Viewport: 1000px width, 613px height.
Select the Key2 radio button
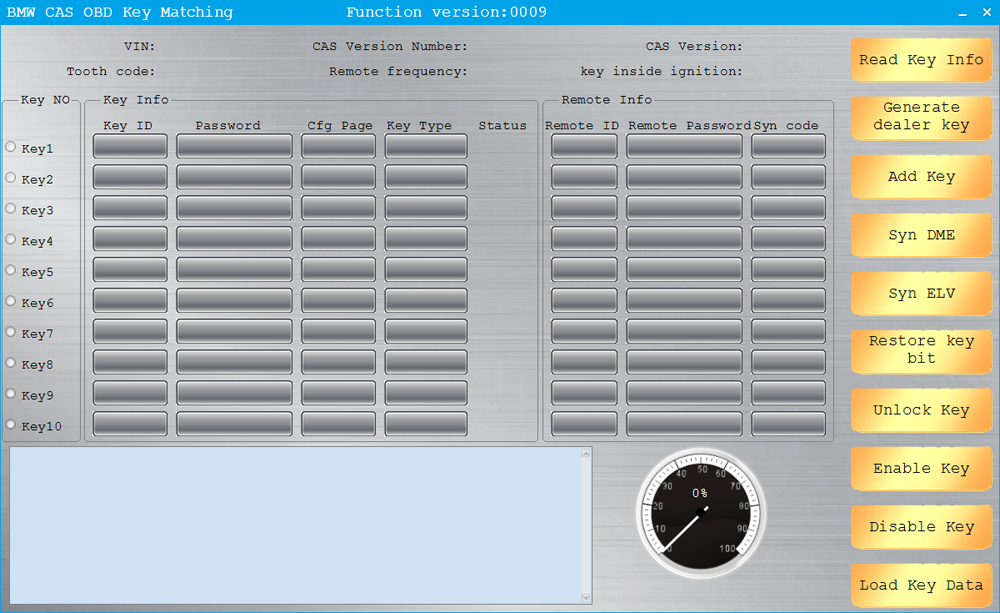[x=11, y=177]
